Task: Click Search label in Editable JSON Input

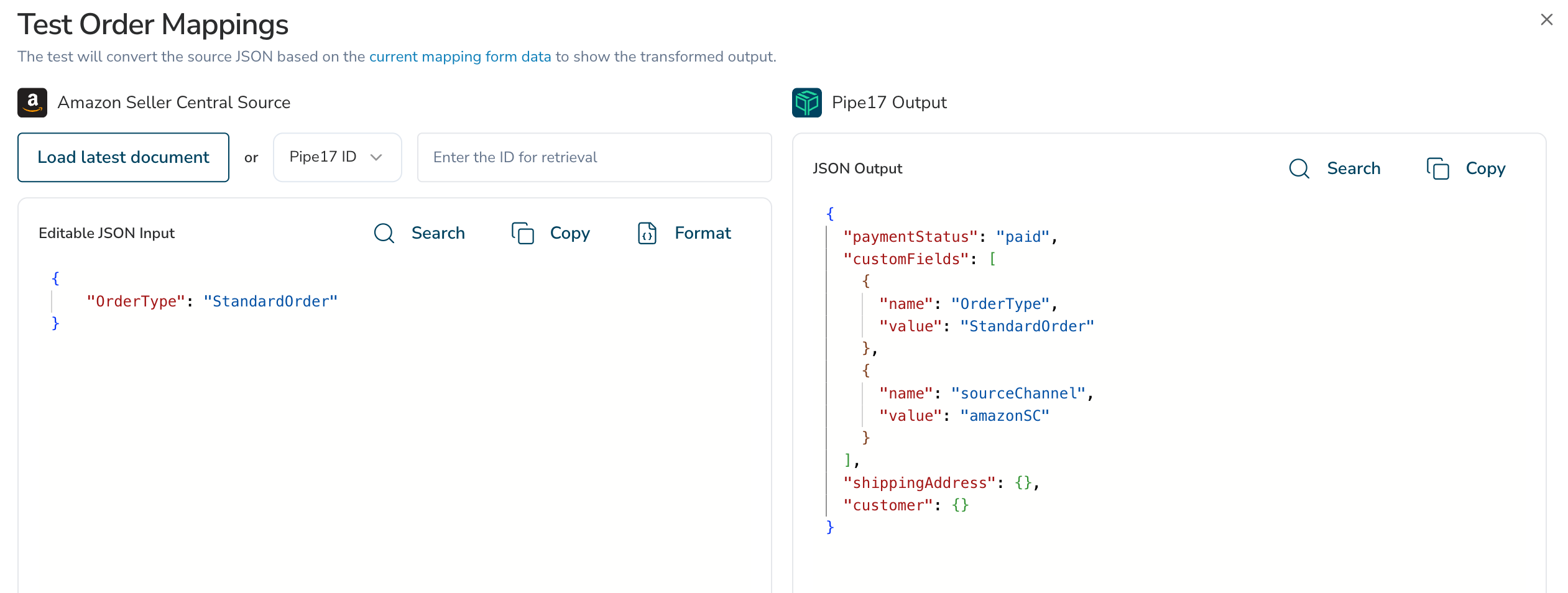Action: [x=438, y=233]
